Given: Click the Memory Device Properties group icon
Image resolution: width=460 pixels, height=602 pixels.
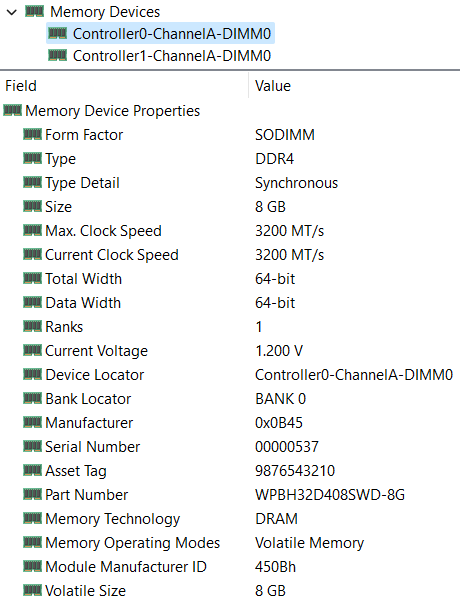Looking at the screenshot, I should (12, 111).
